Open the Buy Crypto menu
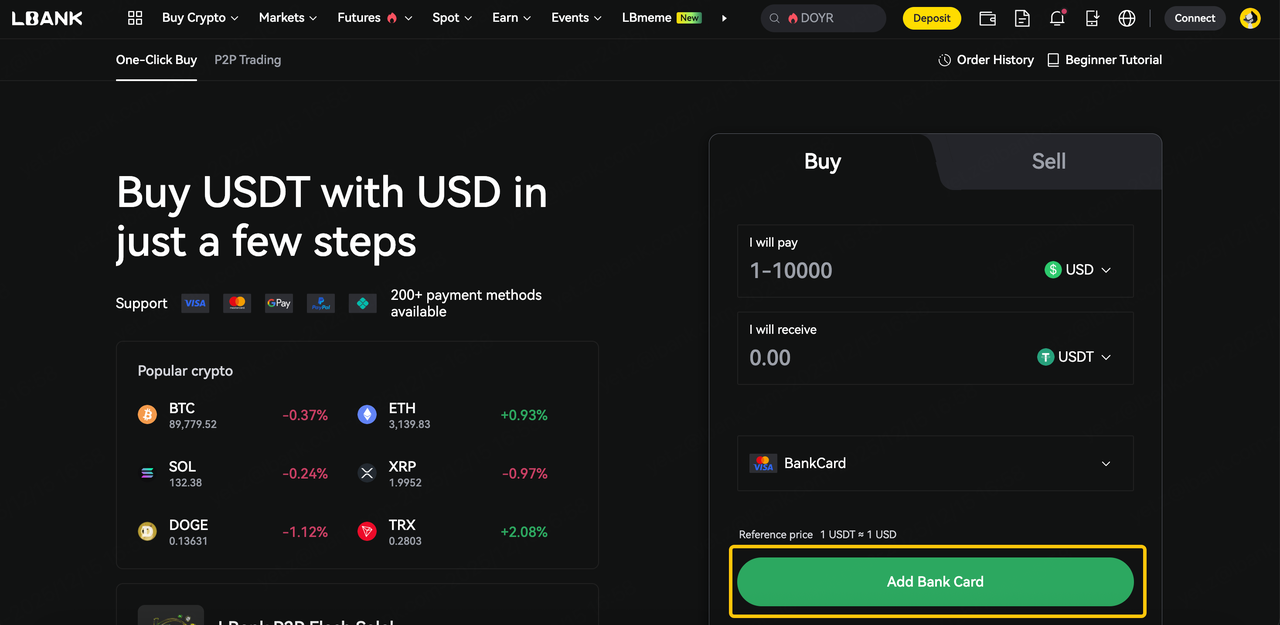This screenshot has width=1280, height=625. click(x=200, y=18)
